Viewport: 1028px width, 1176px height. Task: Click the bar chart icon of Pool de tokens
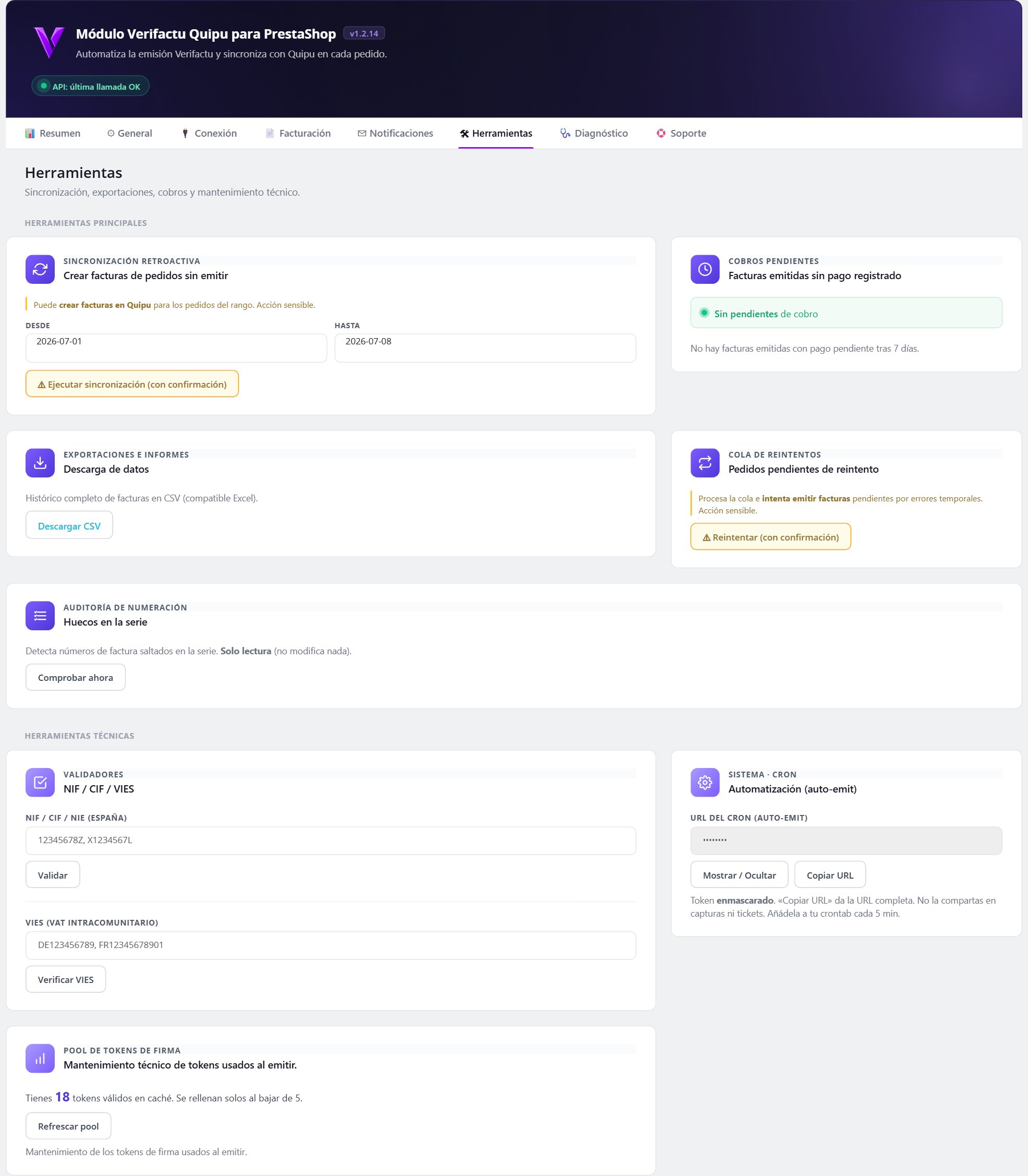click(x=40, y=1058)
